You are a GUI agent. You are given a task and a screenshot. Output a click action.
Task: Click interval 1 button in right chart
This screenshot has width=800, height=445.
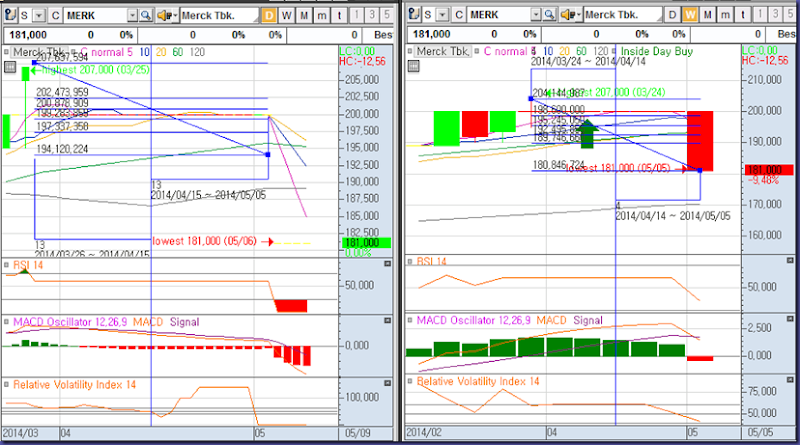(761, 15)
